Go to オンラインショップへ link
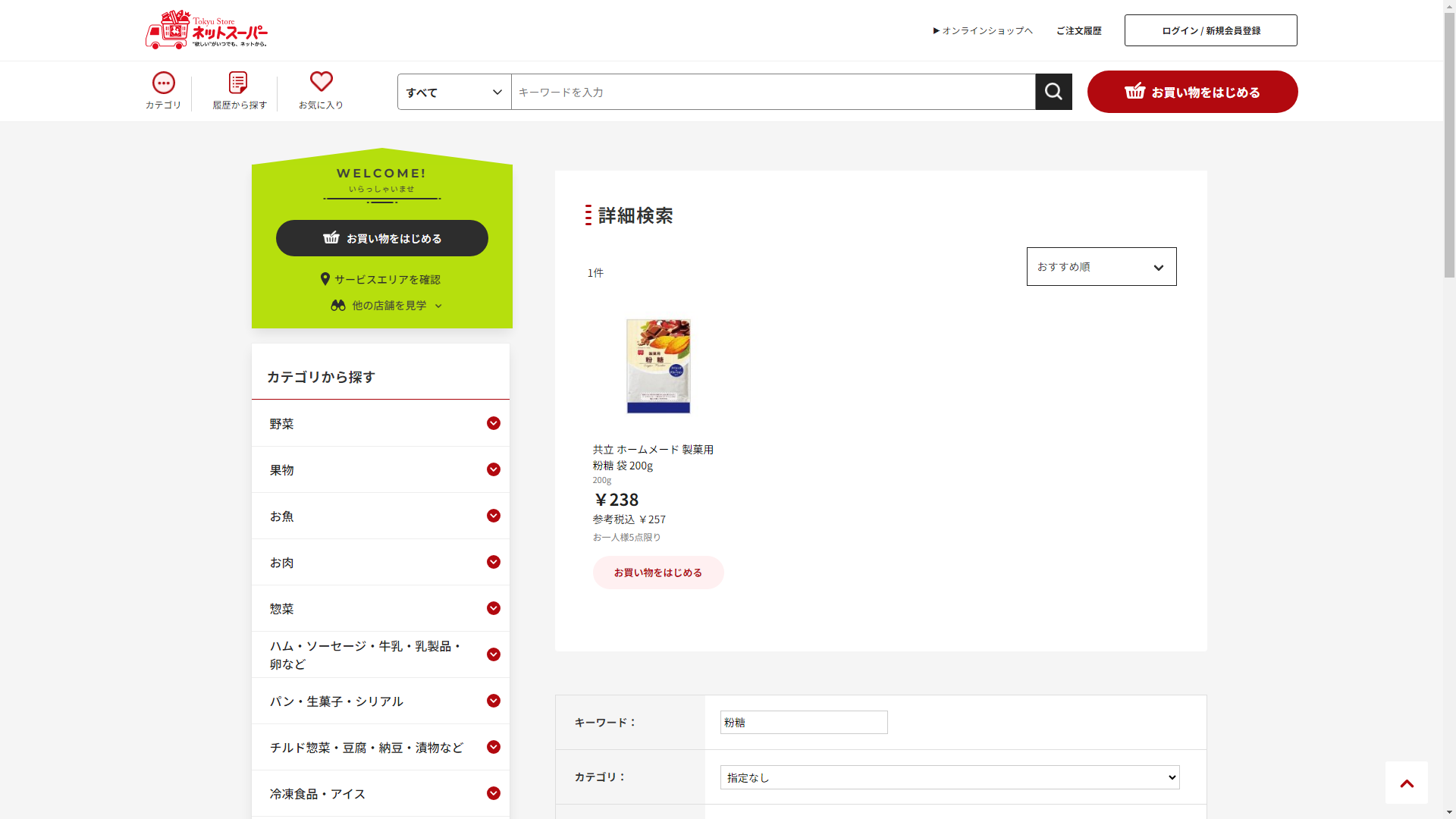This screenshot has width=1456, height=819. coord(983,30)
